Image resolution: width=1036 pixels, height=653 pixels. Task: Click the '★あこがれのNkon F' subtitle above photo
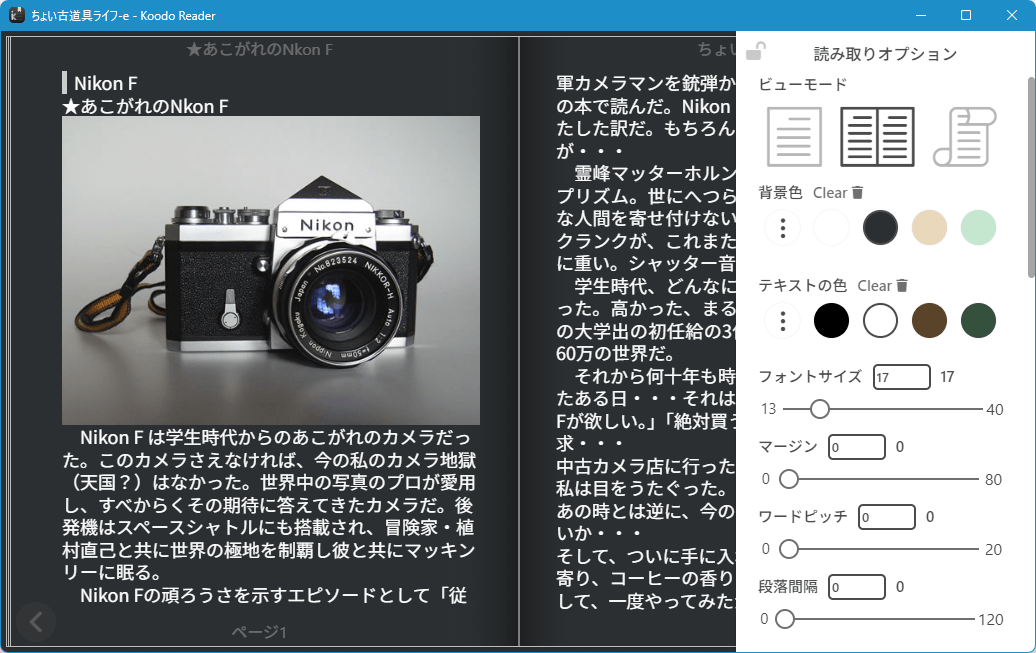click(145, 106)
